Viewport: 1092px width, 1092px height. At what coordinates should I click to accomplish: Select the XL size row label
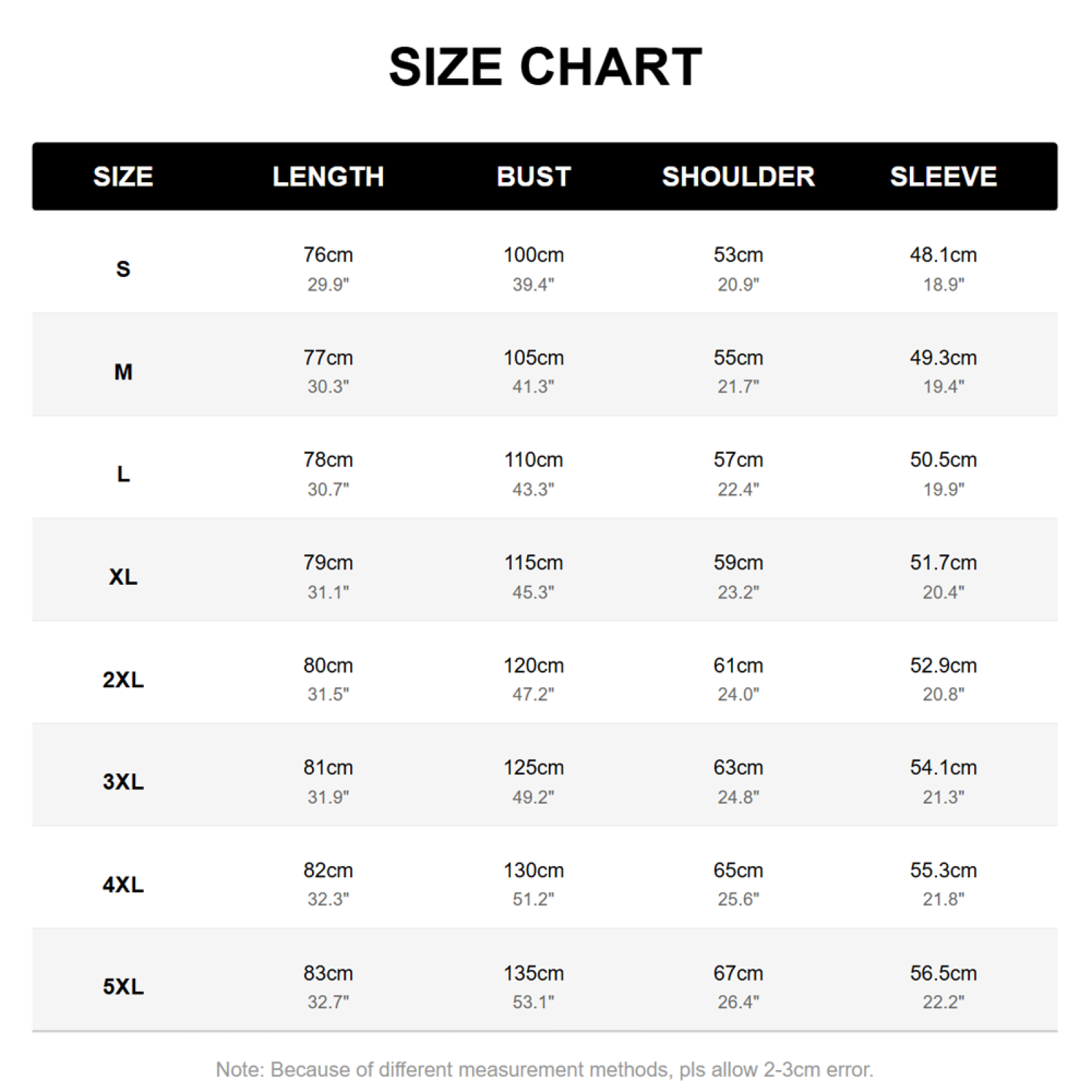[x=123, y=577]
